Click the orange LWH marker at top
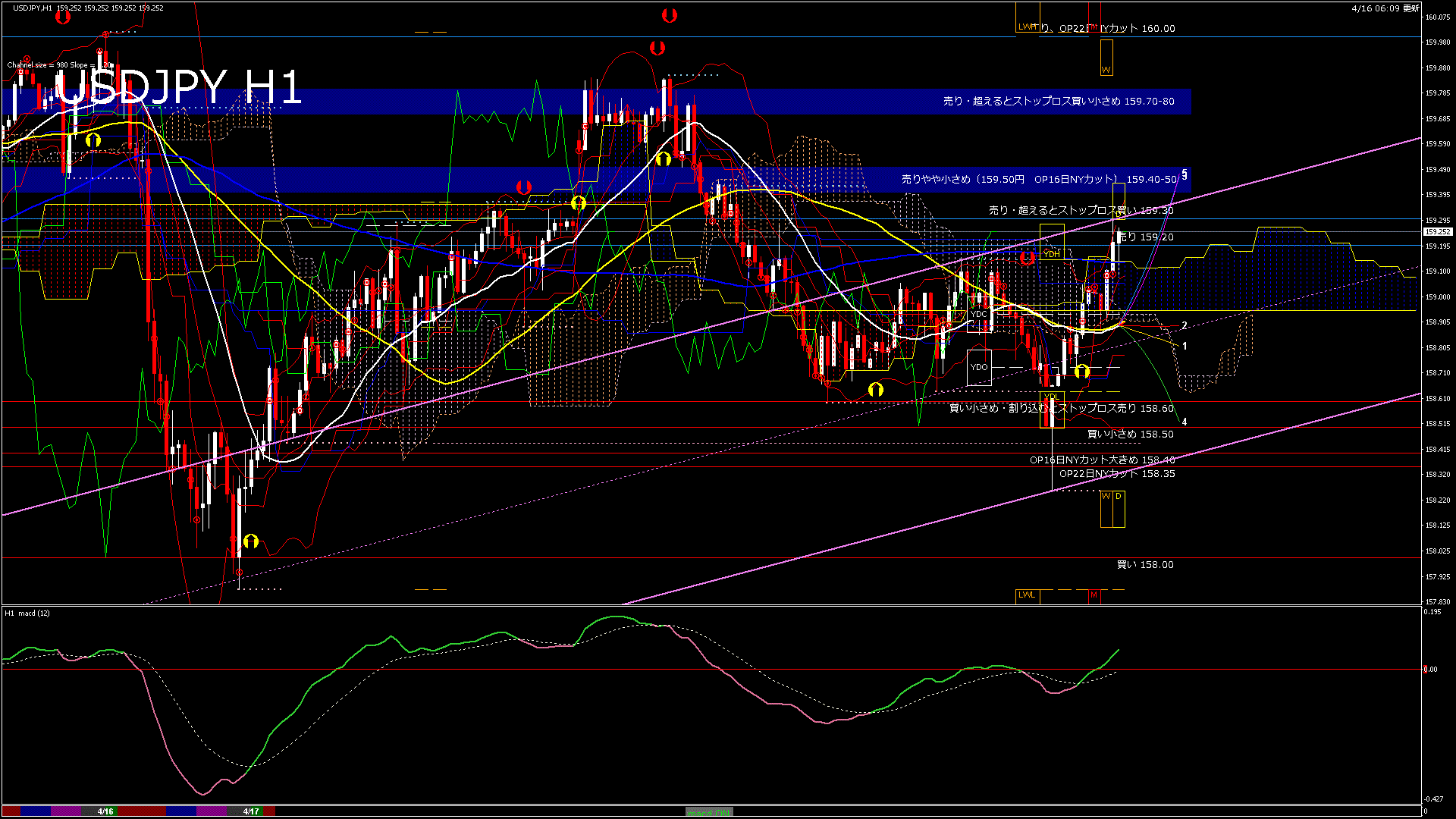Viewport: 1456px width, 819px height. coord(1027,27)
